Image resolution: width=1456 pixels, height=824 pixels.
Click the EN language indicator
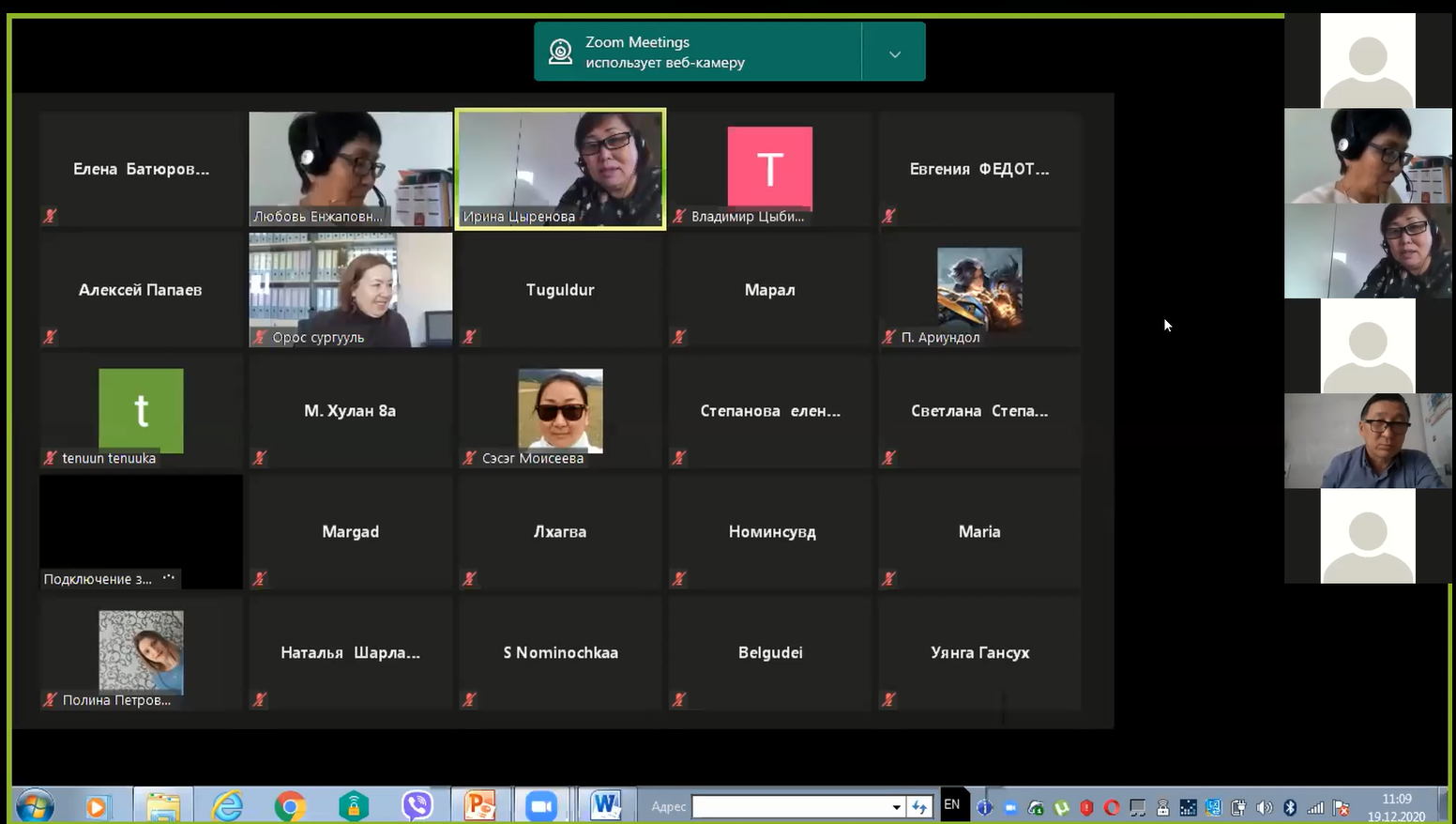tap(951, 804)
